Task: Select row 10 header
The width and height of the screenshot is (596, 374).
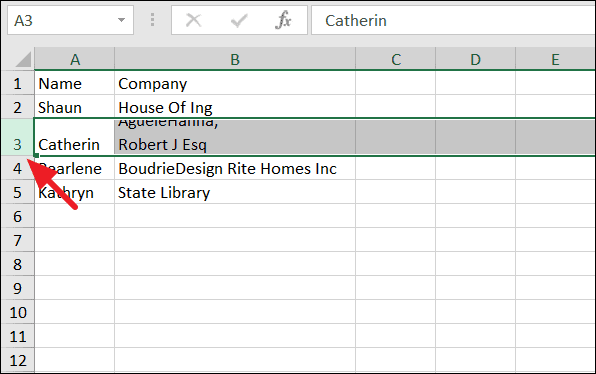Action: pyautogui.click(x=17, y=312)
